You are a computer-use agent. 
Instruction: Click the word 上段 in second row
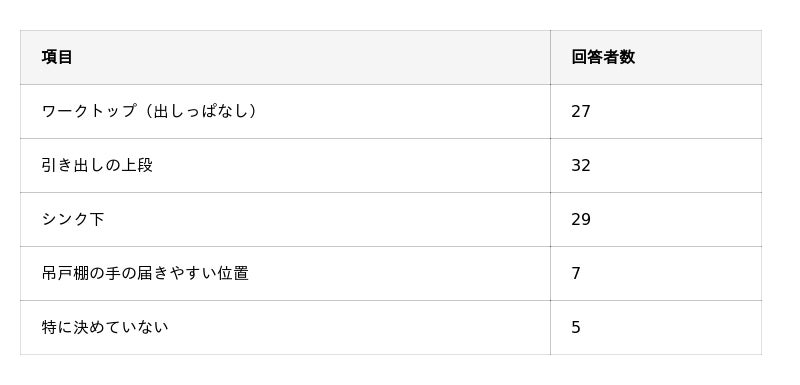tap(137, 166)
